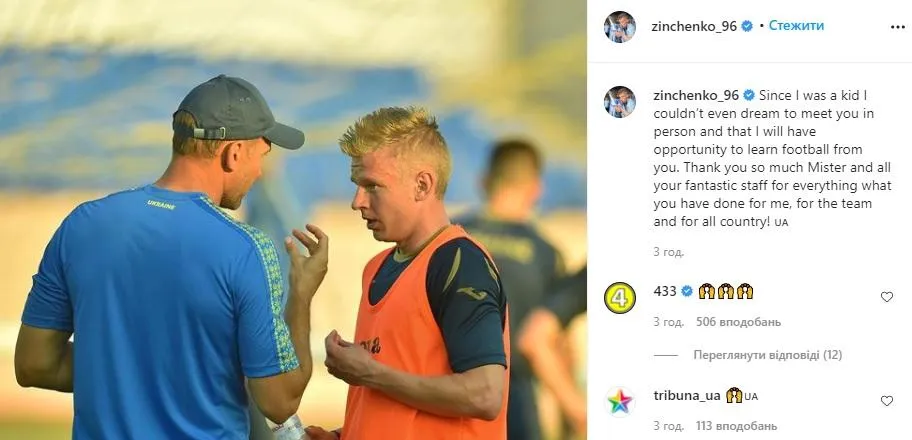Click verified badge beside caption username
This screenshot has height=440, width=912.
(x=749, y=95)
